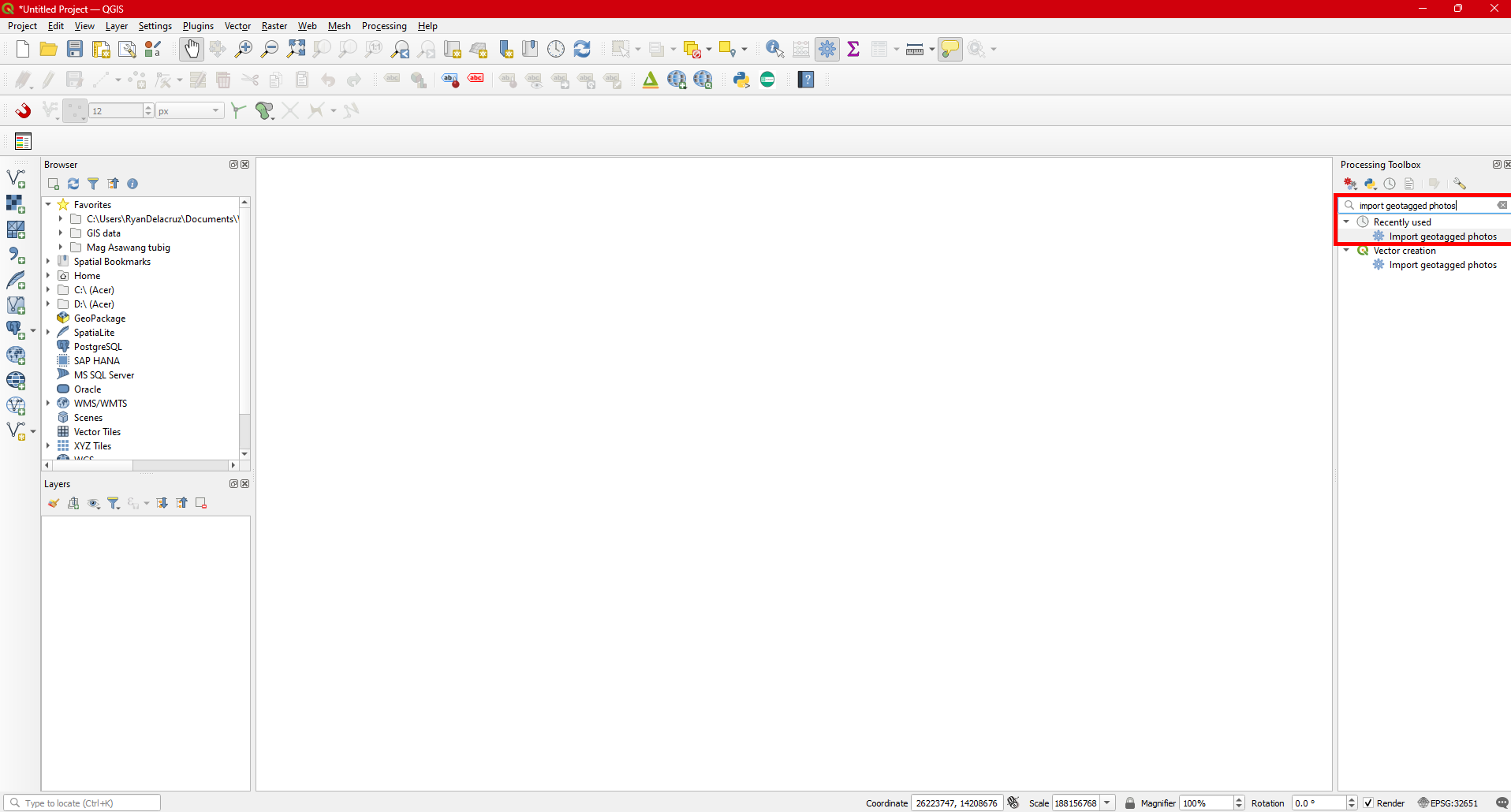
Task: Click Zoom Full extent icon
Action: pos(296,49)
